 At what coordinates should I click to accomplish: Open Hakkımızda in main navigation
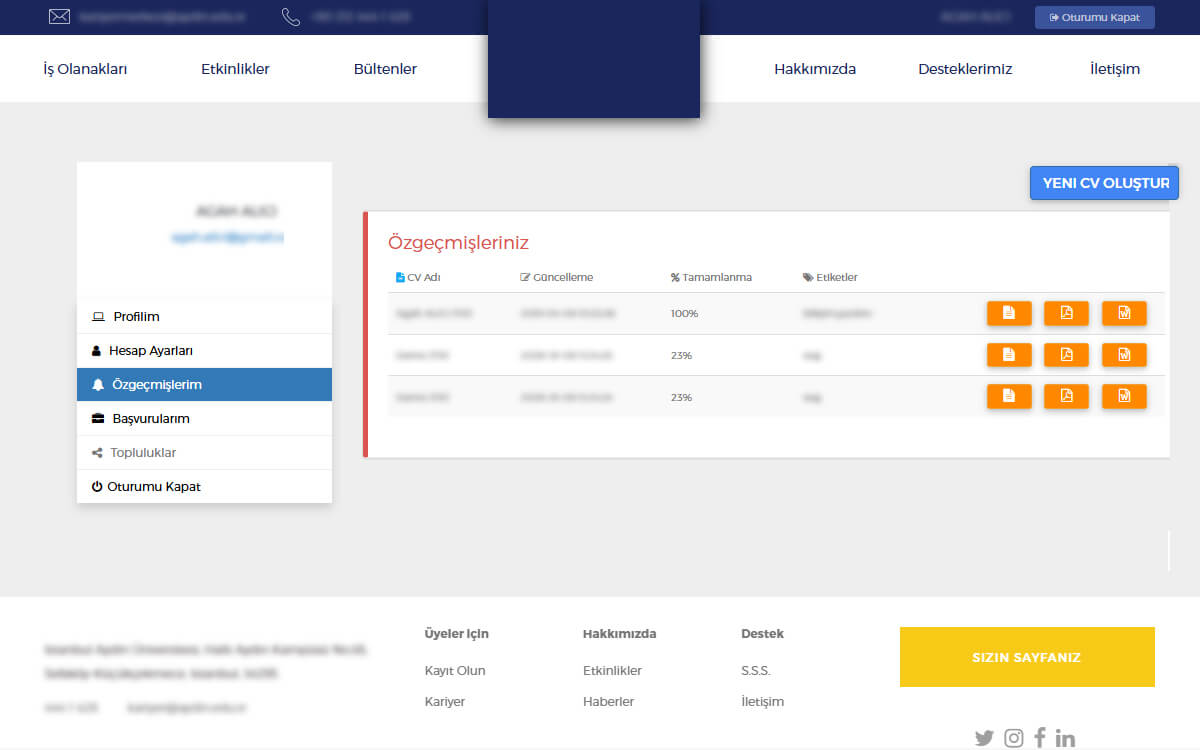[815, 69]
